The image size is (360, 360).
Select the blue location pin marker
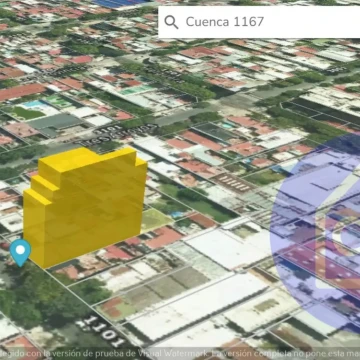click(20, 253)
